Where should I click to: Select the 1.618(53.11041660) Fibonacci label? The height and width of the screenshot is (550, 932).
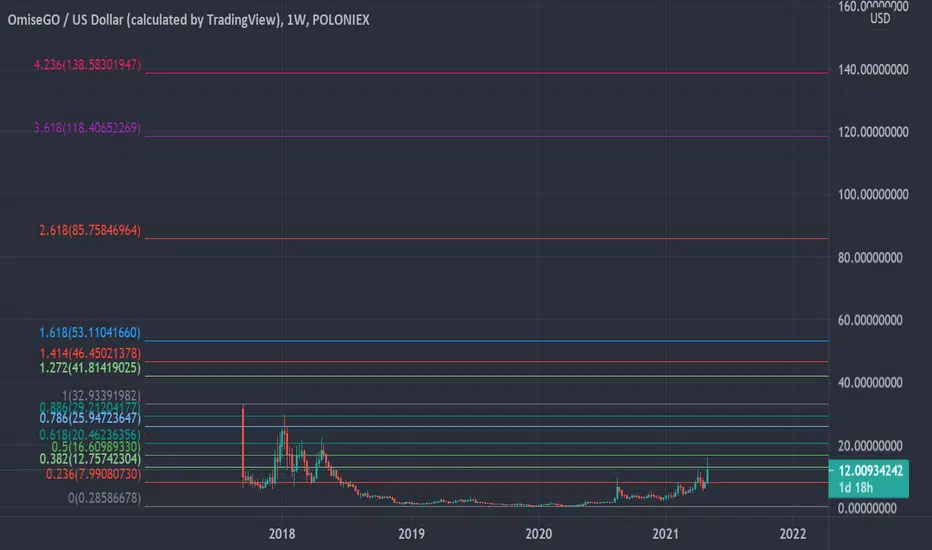click(90, 332)
